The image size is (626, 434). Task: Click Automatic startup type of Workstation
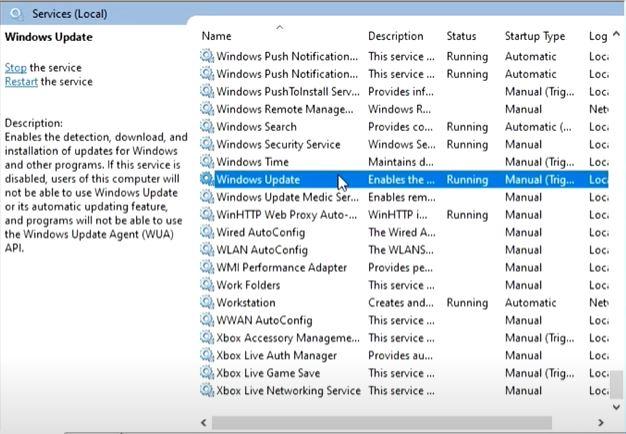click(530, 303)
